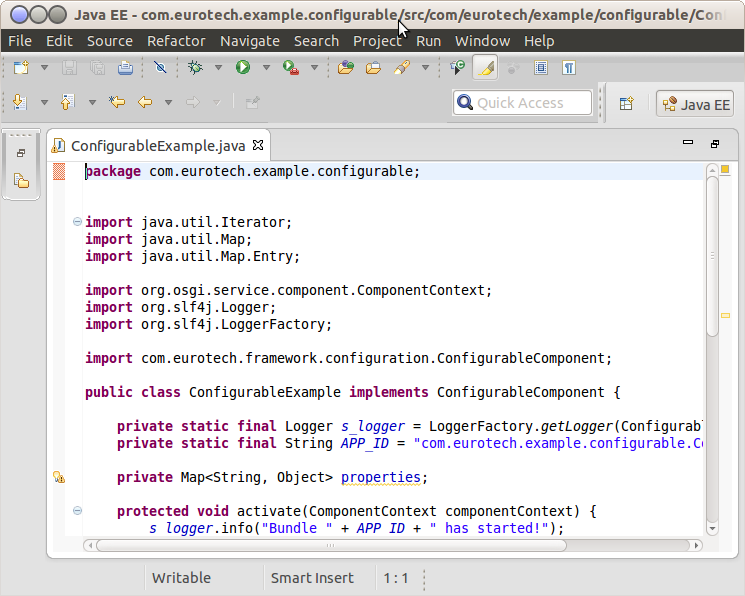
Task: Open the Source menu
Action: (110, 41)
